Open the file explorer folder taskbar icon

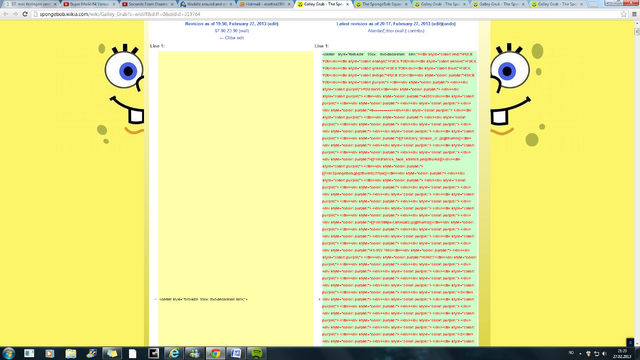tap(71, 353)
